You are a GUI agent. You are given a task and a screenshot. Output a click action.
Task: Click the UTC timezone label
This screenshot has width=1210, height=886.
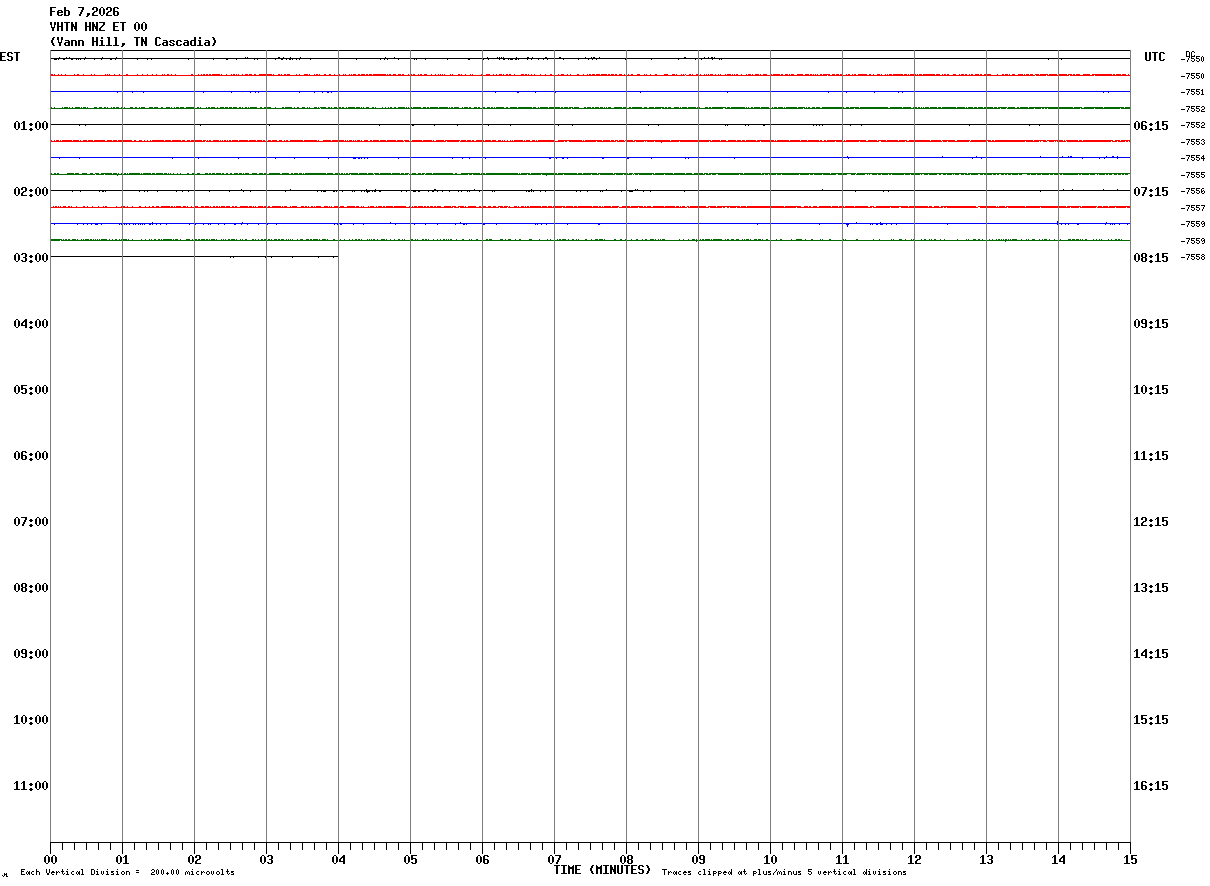pos(1155,57)
